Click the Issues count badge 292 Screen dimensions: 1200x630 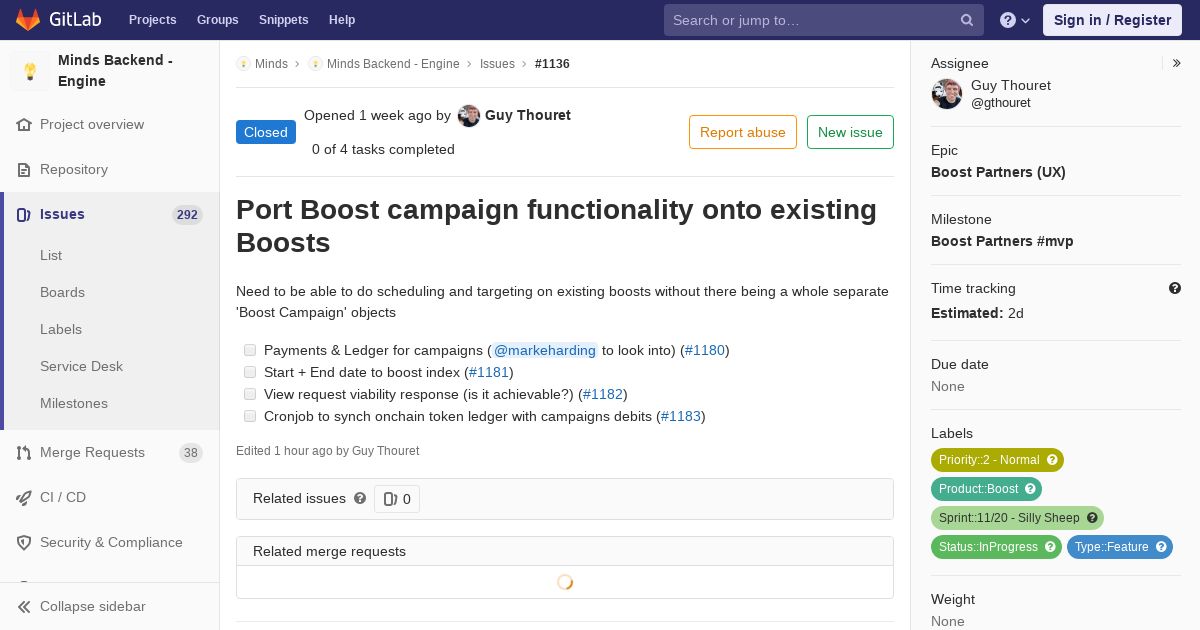[x=187, y=215]
